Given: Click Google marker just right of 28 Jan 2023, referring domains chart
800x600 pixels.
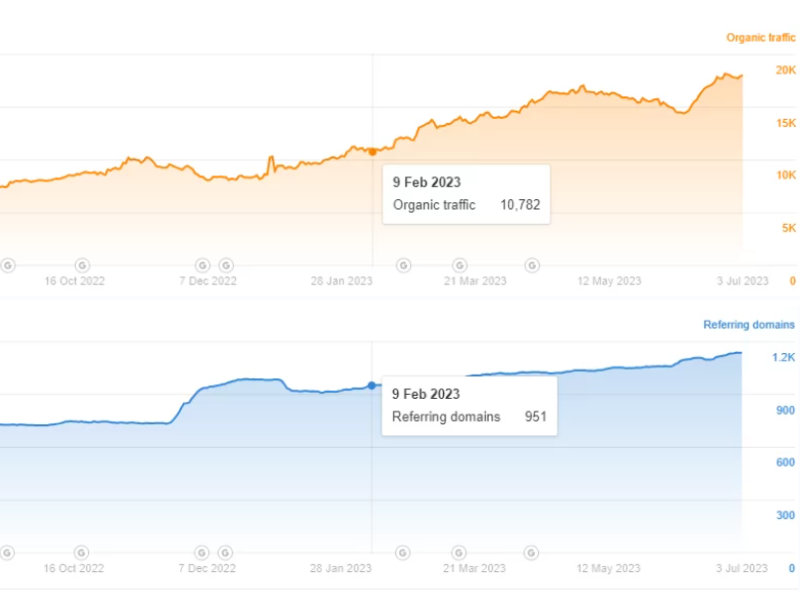Looking at the screenshot, I should point(403,552).
